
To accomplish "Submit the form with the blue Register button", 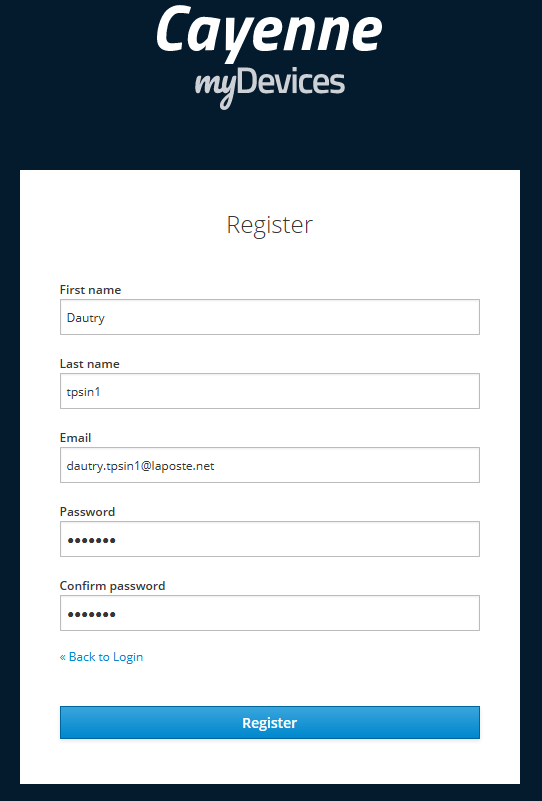I will [x=270, y=723].
